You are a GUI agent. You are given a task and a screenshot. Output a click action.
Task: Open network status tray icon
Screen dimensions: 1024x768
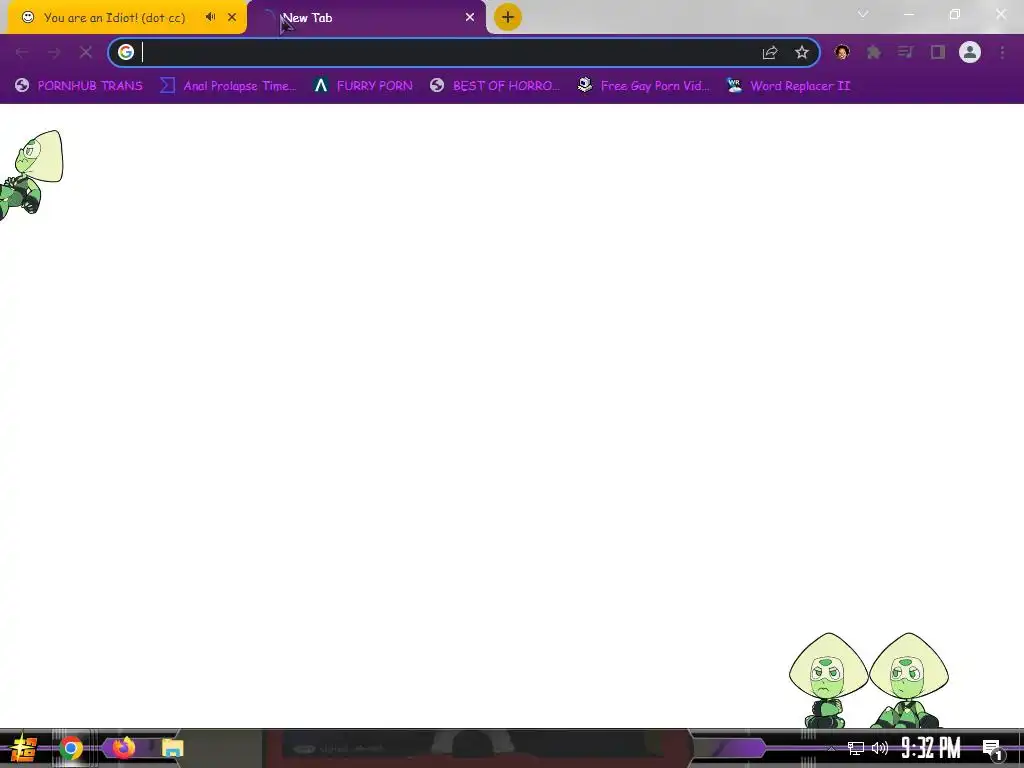pos(856,748)
